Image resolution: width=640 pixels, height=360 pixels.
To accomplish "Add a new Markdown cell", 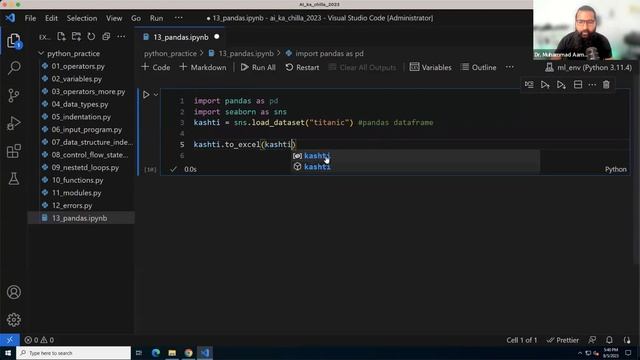I will point(203,67).
